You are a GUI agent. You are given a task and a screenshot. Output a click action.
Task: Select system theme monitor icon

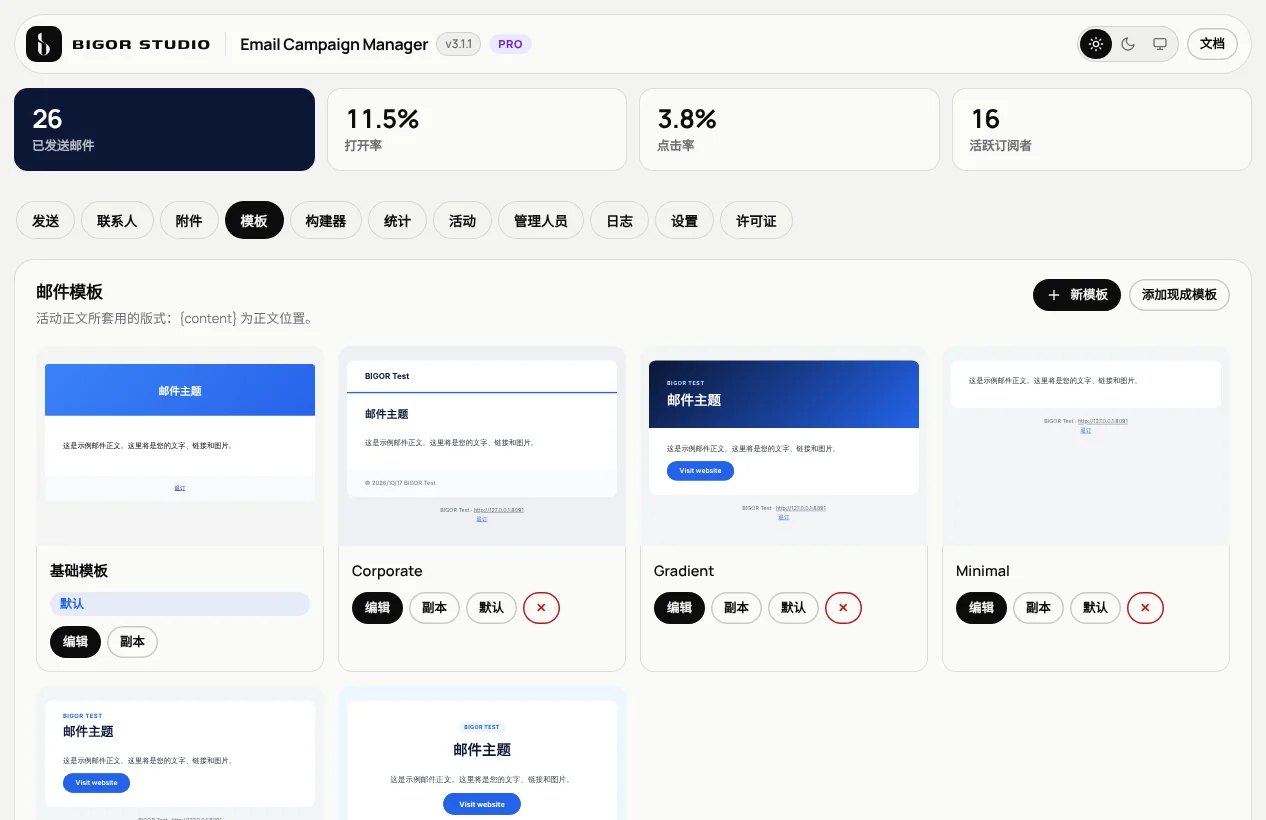pos(1160,44)
